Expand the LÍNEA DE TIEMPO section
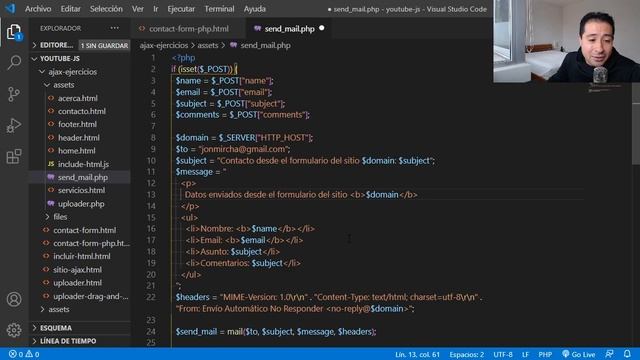The width and height of the screenshot is (640, 360). click(68, 341)
